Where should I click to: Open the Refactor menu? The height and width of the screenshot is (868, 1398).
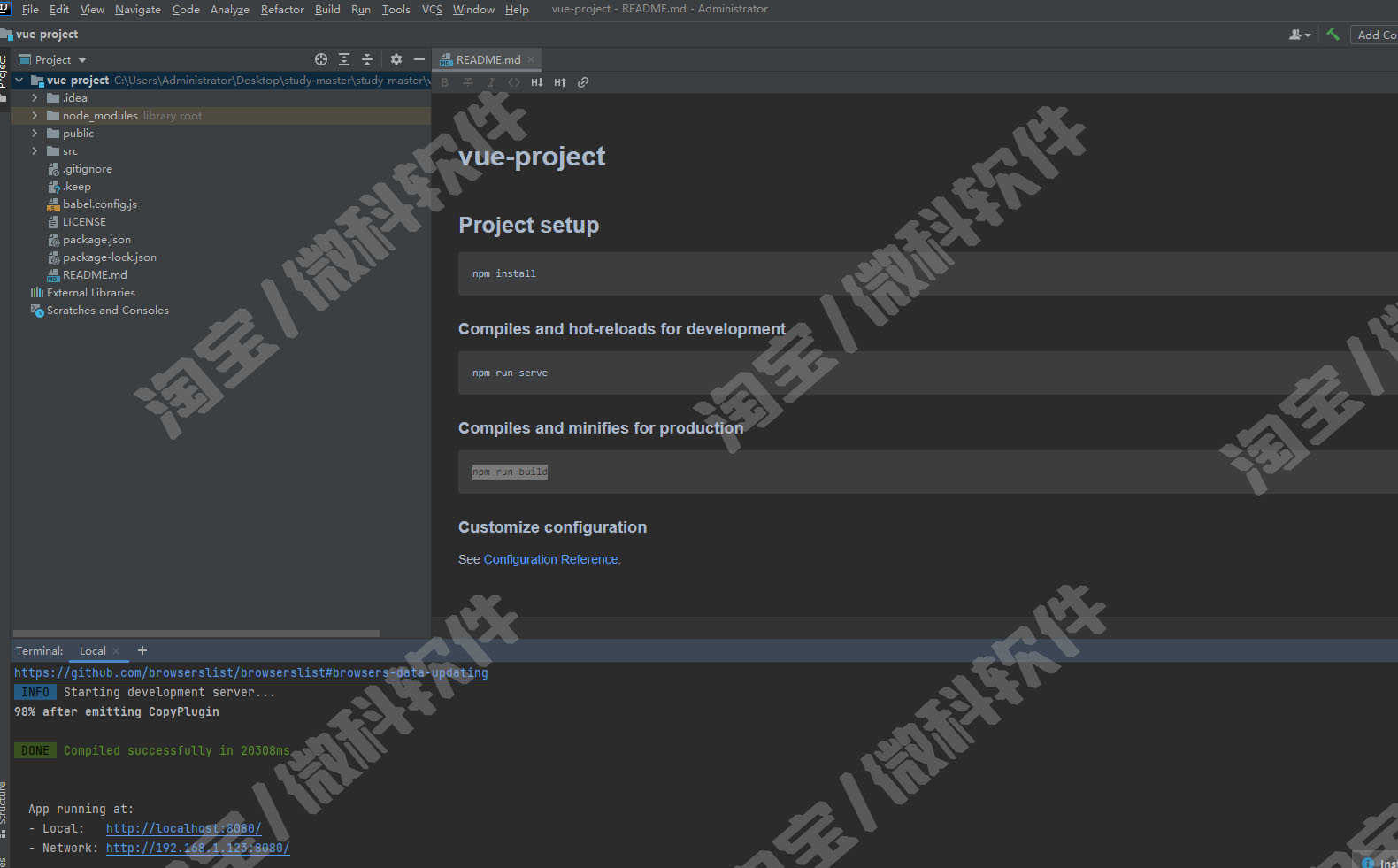tap(282, 10)
